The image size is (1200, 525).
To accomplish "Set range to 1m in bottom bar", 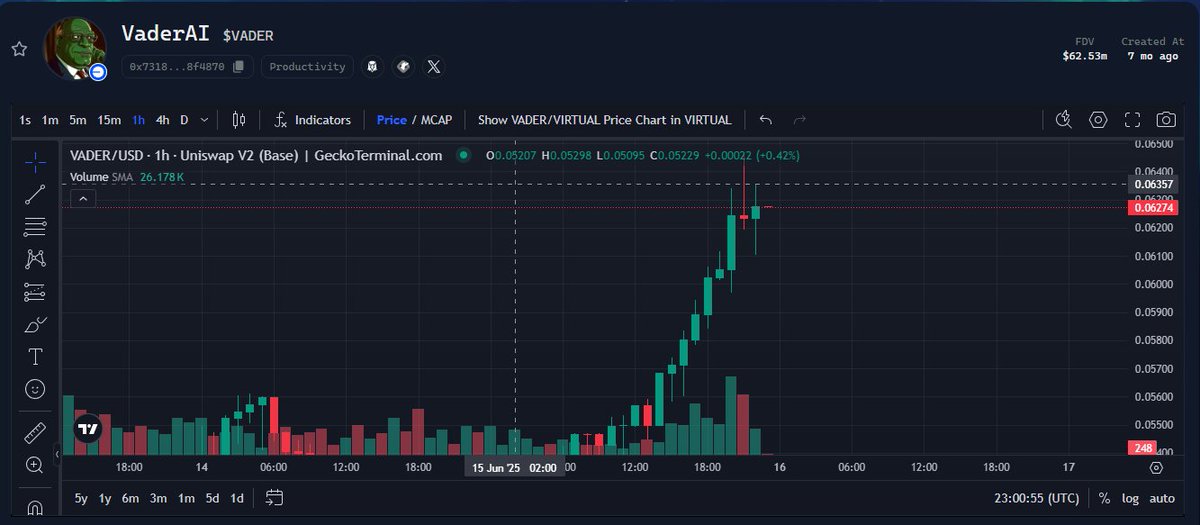I will click(x=186, y=498).
